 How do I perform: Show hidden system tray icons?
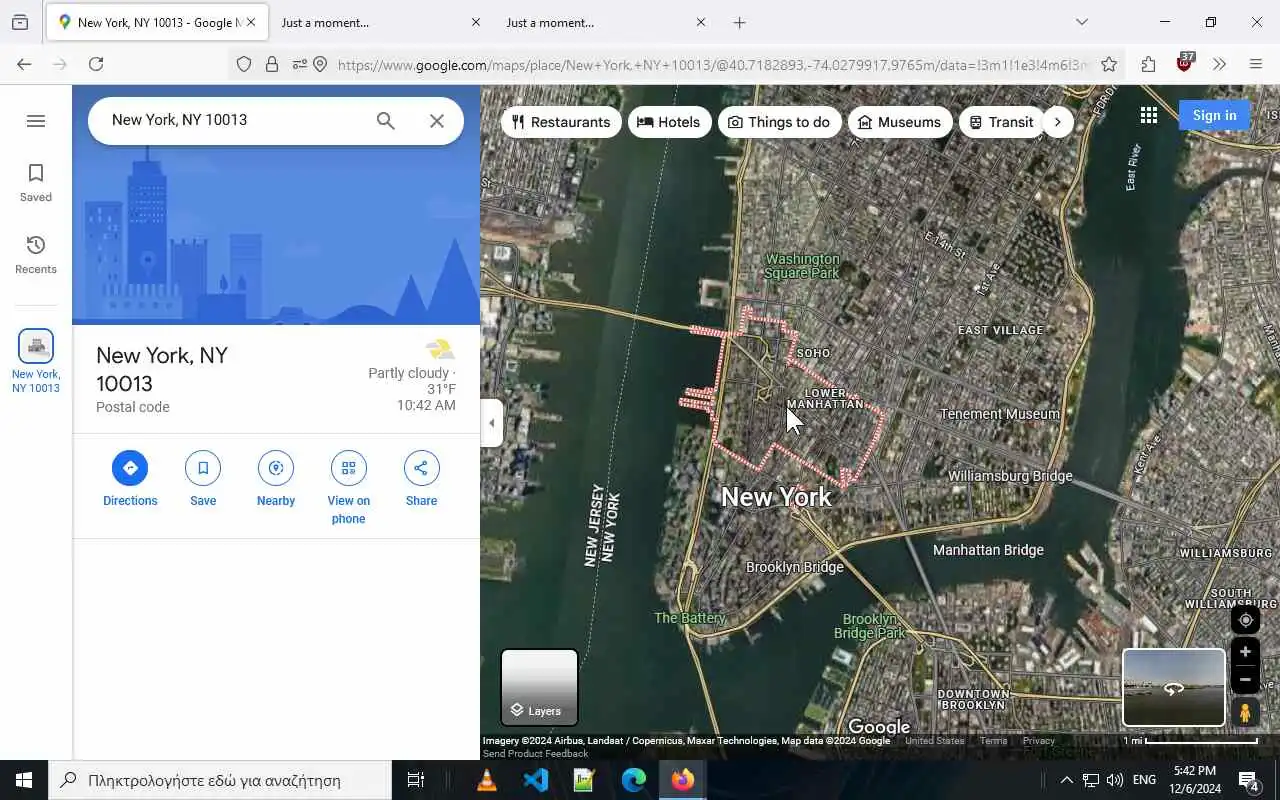(1066, 780)
